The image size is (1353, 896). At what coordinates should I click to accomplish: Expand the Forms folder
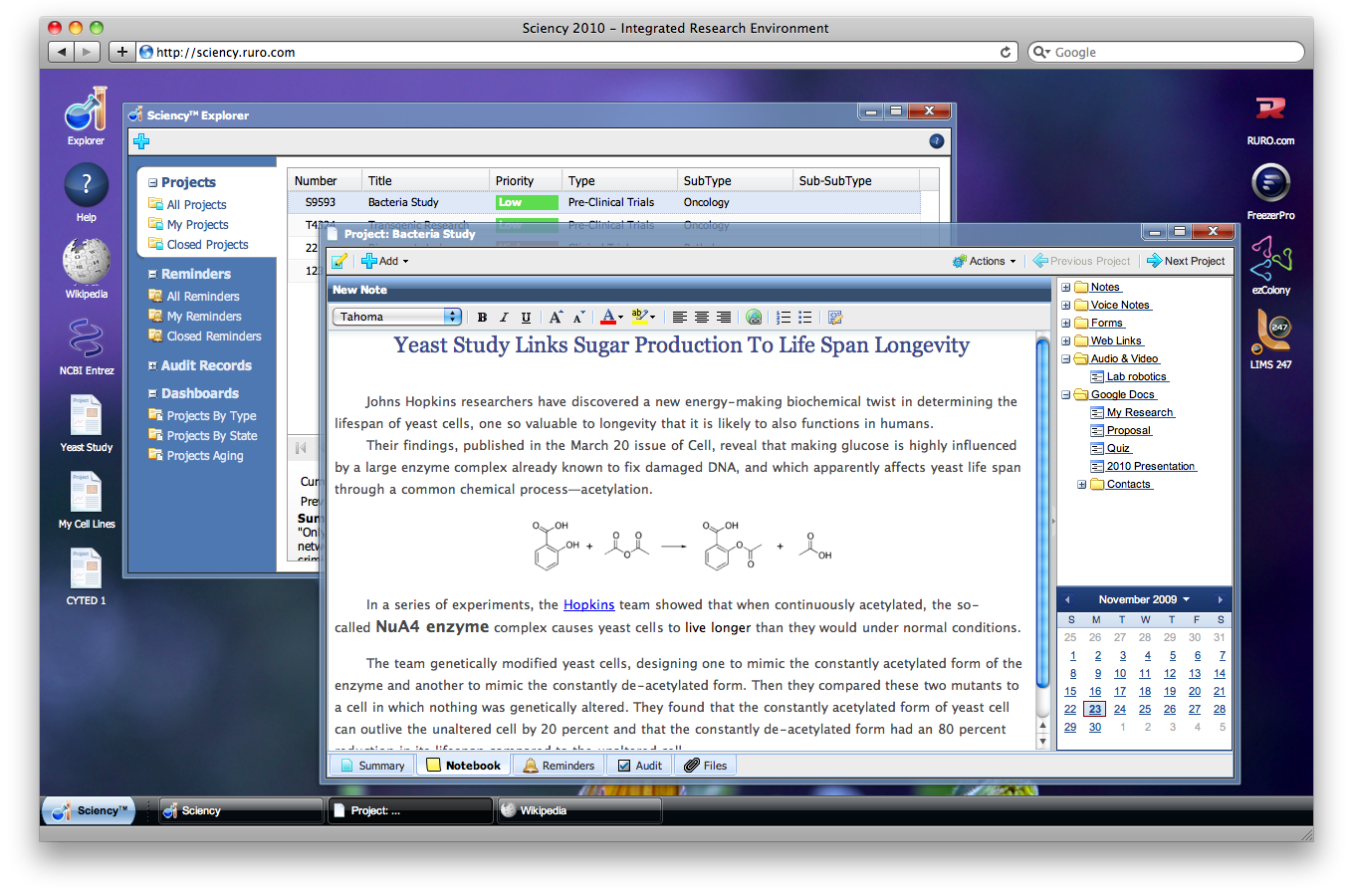pos(1065,324)
